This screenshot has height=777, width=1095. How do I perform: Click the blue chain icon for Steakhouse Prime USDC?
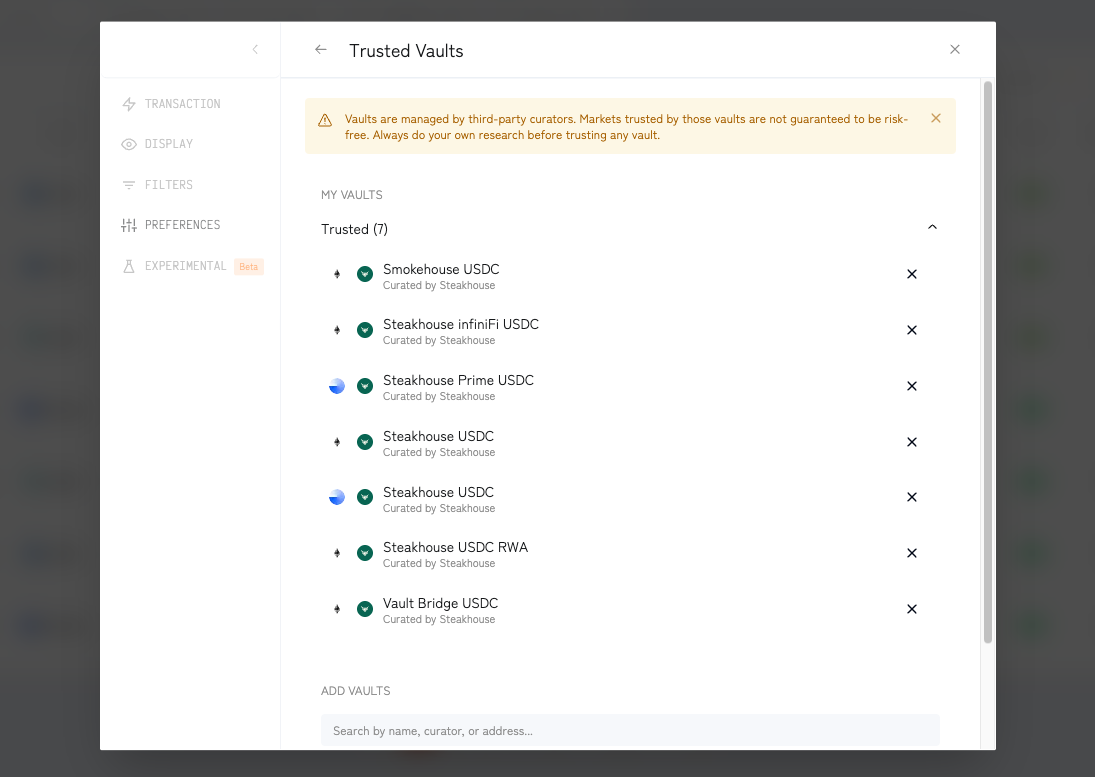[x=337, y=386]
